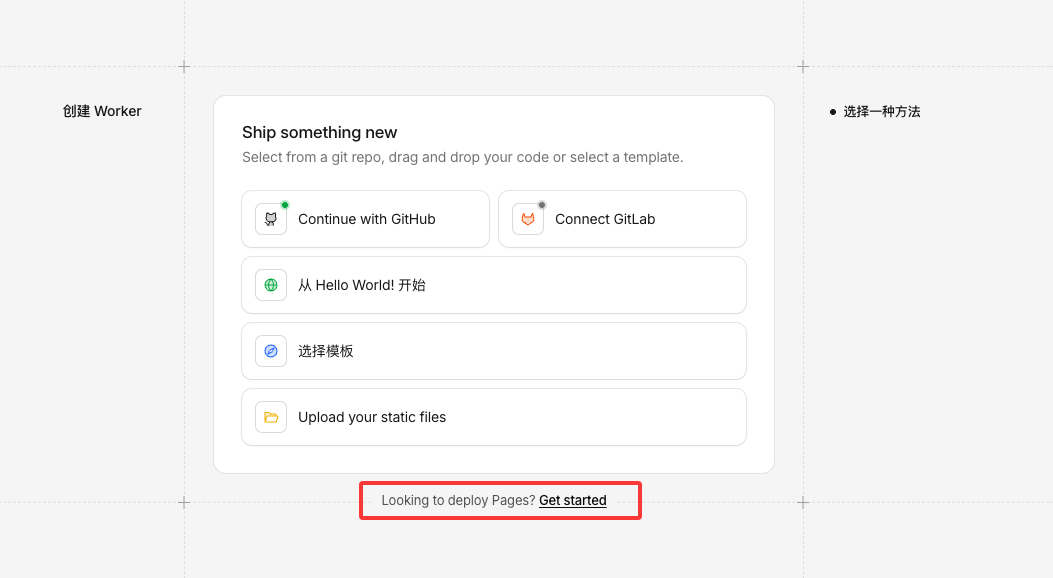Click the blue compass template icon
Screen dimensions: 1053x578
click(271, 351)
